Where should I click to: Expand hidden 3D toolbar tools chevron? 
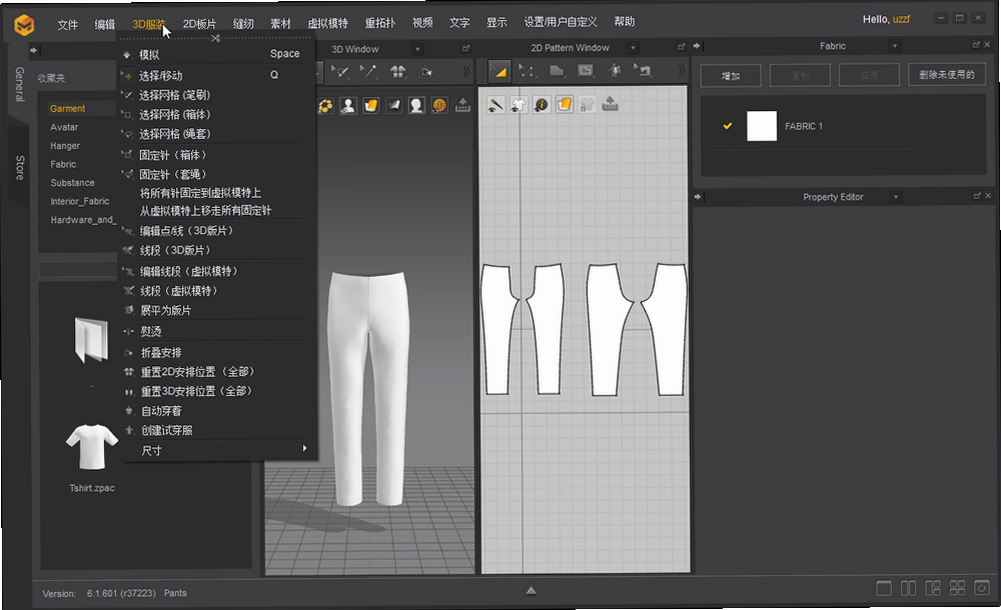pyautogui.click(x=466, y=71)
